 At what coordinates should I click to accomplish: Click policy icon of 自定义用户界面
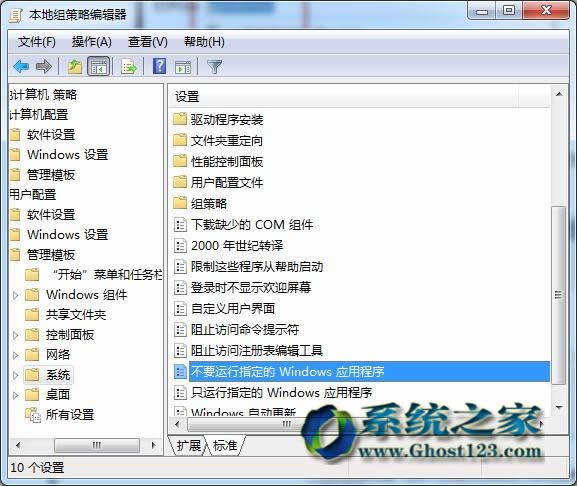[180, 308]
